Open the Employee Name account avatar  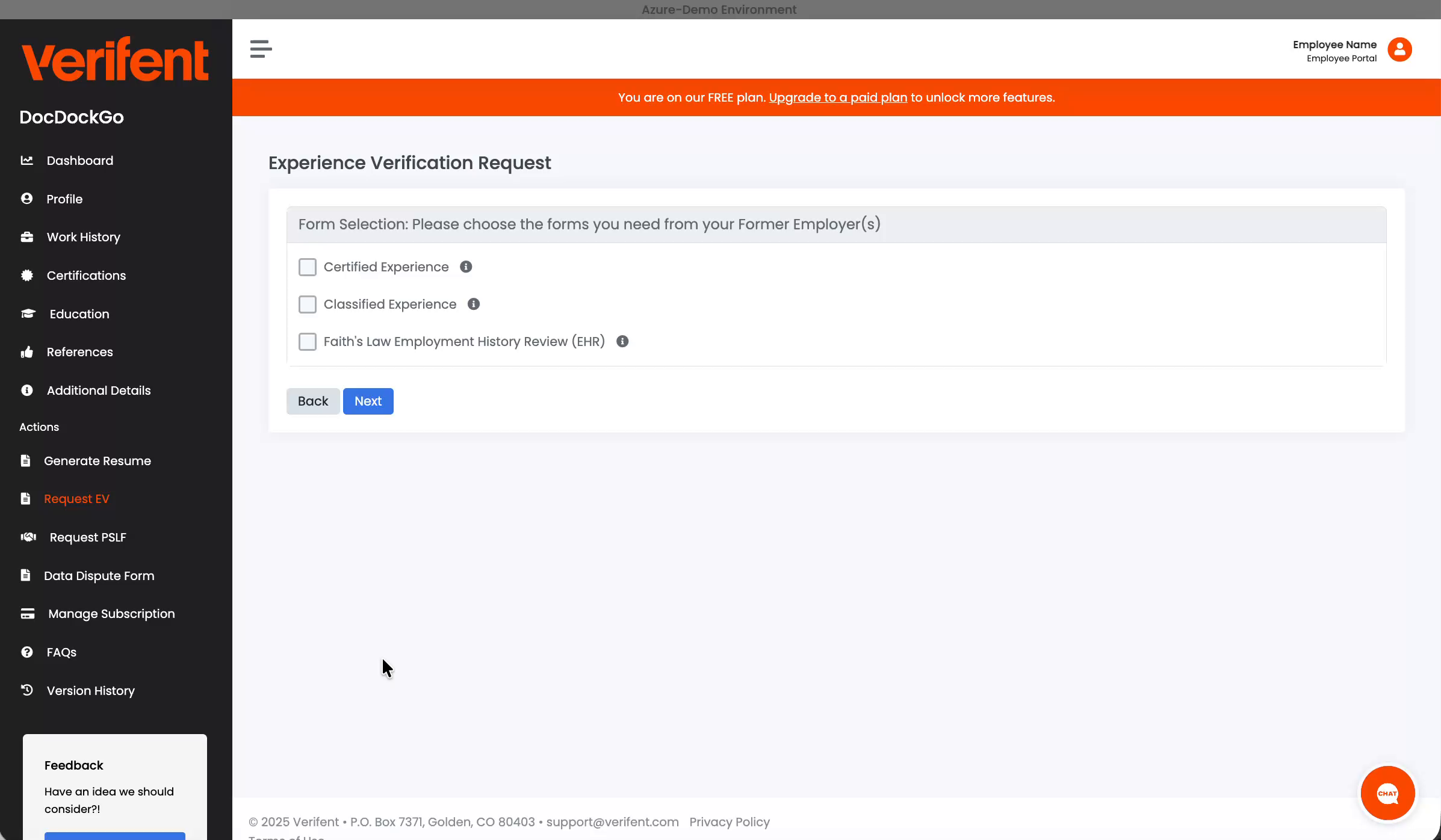(1399, 49)
